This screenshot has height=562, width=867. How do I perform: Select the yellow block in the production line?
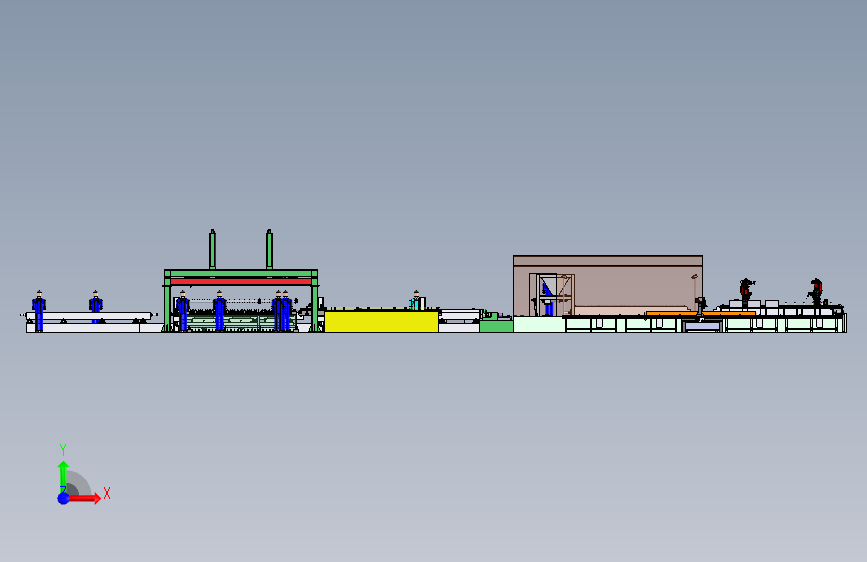(x=381, y=321)
